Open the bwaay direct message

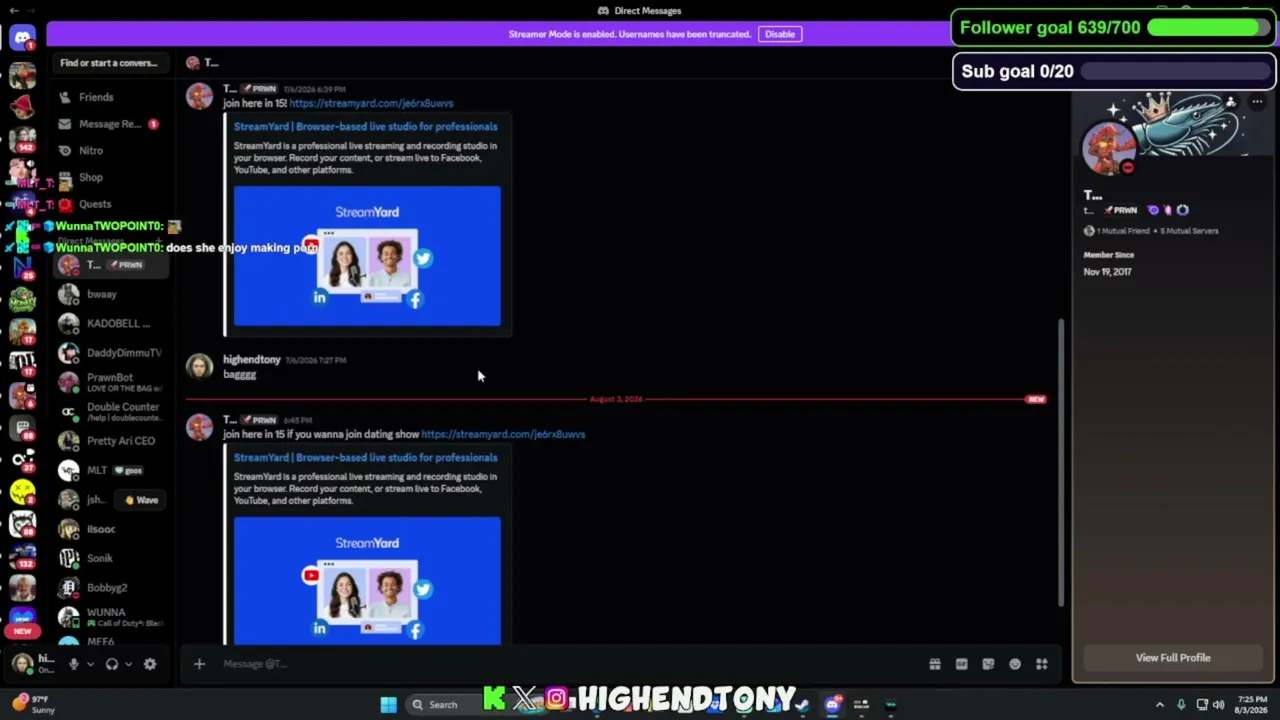click(x=110, y=294)
